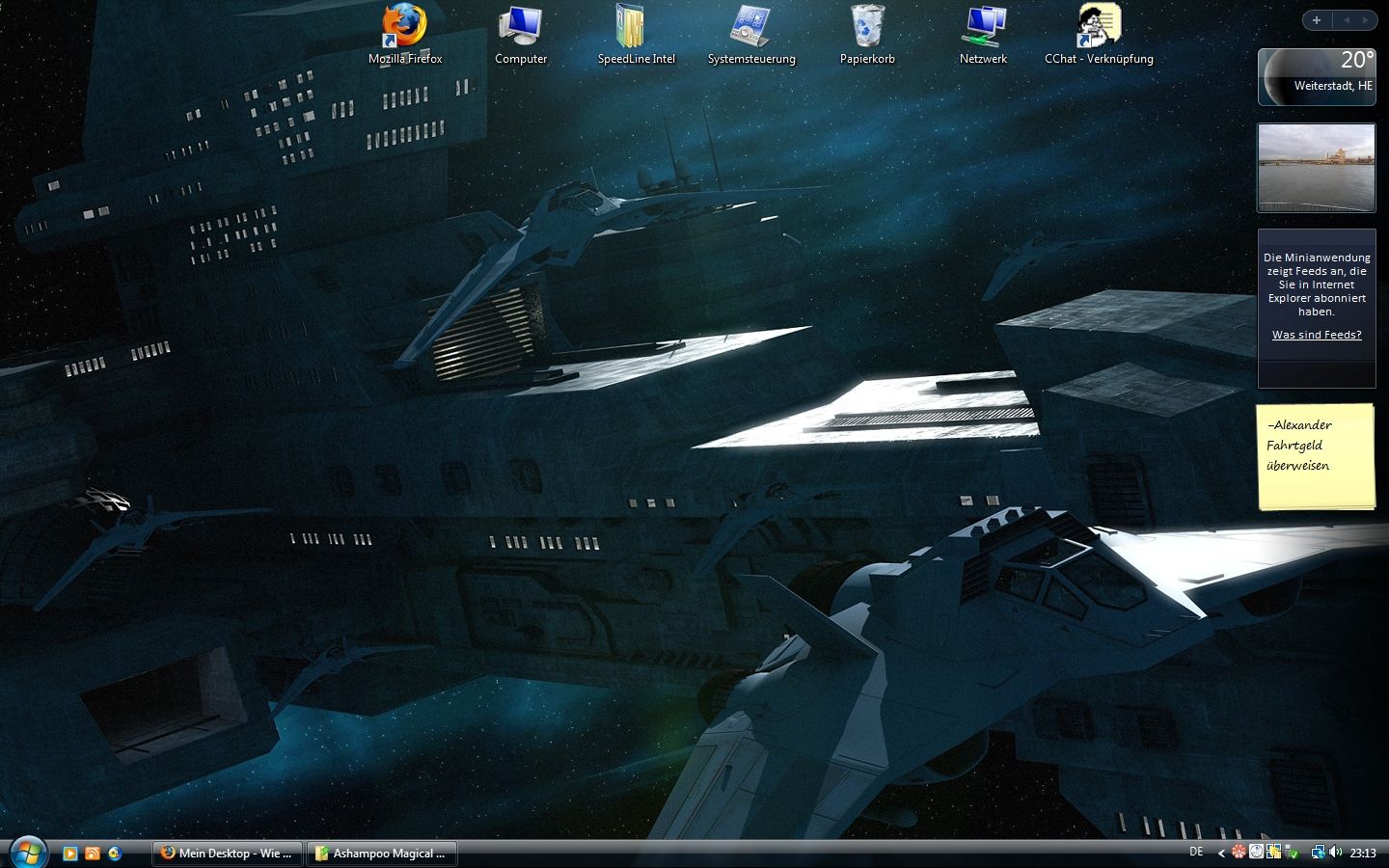The width and height of the screenshot is (1389, 868).
Task: Add a gadget with the sidebar plus button
Action: 1317,20
